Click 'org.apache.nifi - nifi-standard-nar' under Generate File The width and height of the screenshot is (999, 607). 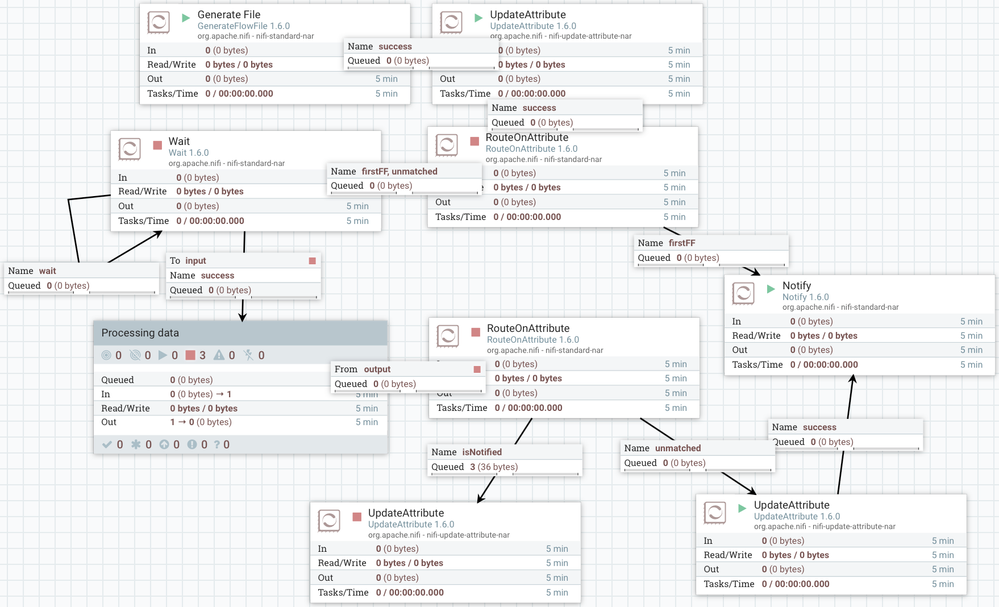tap(255, 36)
